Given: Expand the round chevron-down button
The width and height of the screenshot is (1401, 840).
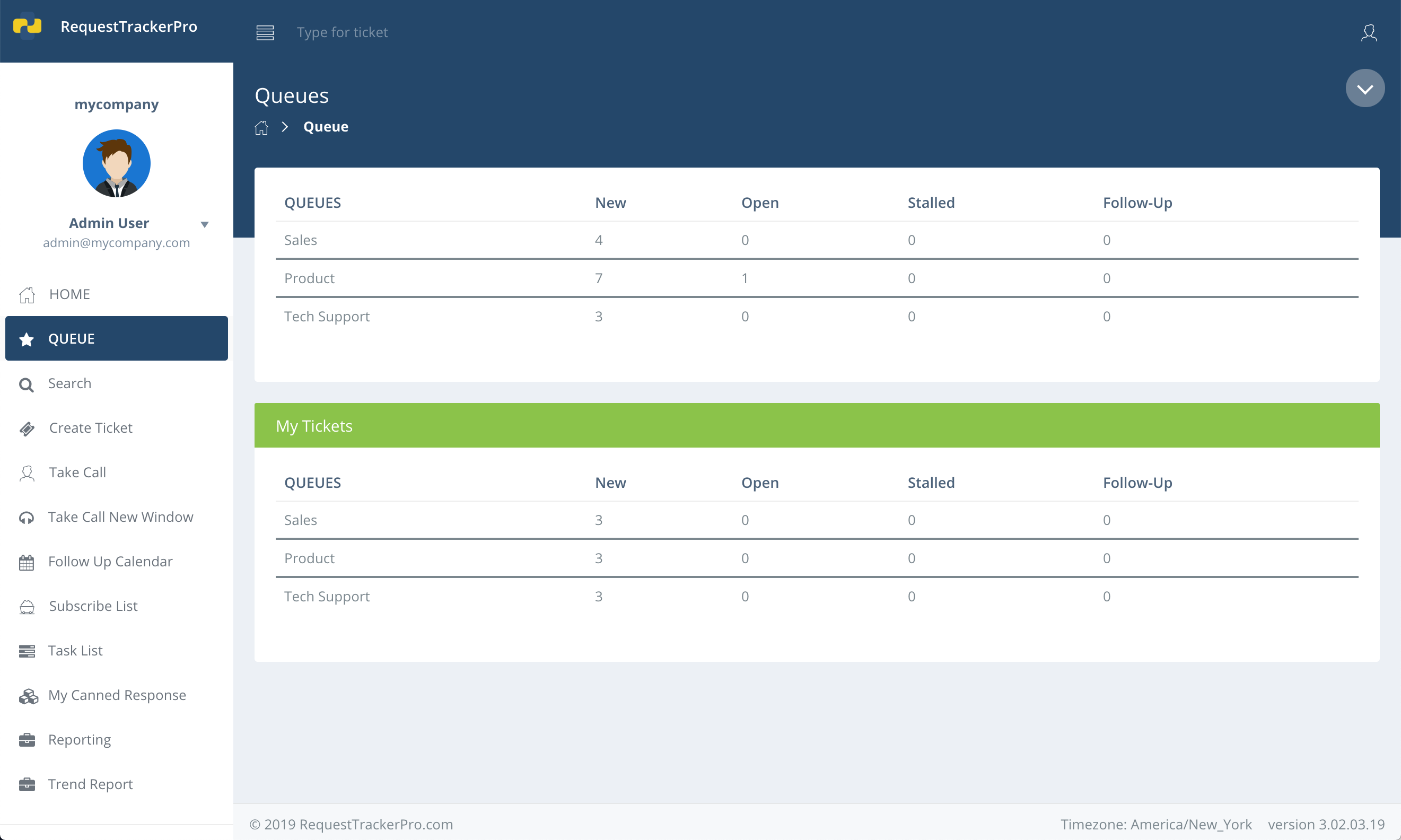Looking at the screenshot, I should pyautogui.click(x=1365, y=89).
